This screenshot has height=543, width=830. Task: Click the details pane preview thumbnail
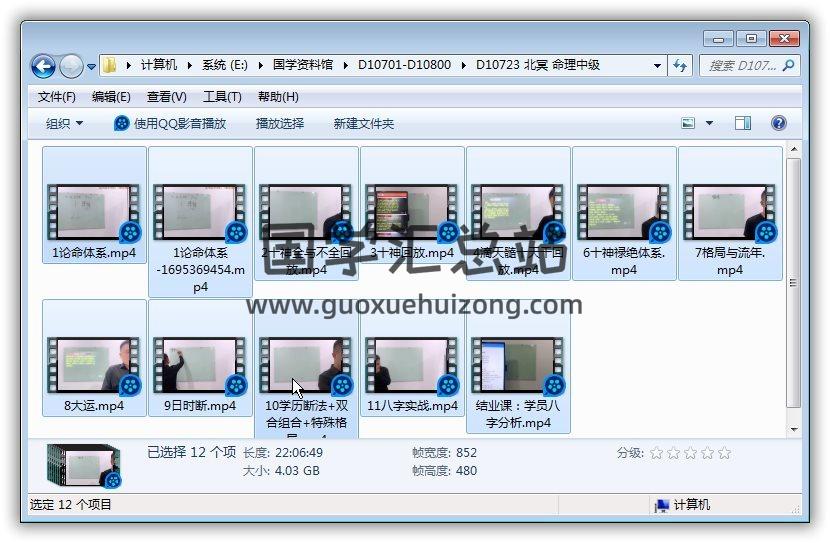(x=84, y=466)
